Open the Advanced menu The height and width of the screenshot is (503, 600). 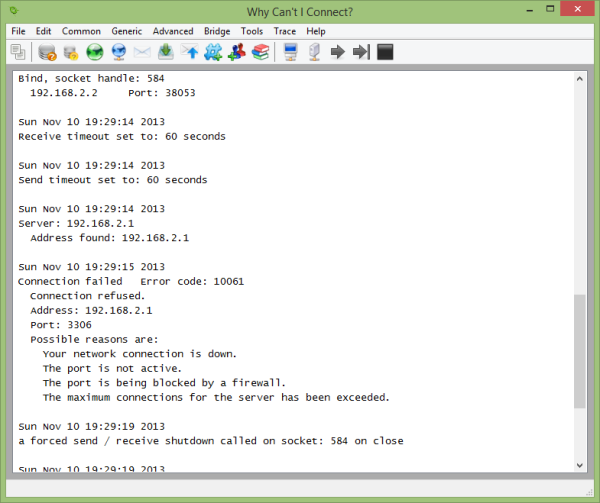[x=173, y=31]
